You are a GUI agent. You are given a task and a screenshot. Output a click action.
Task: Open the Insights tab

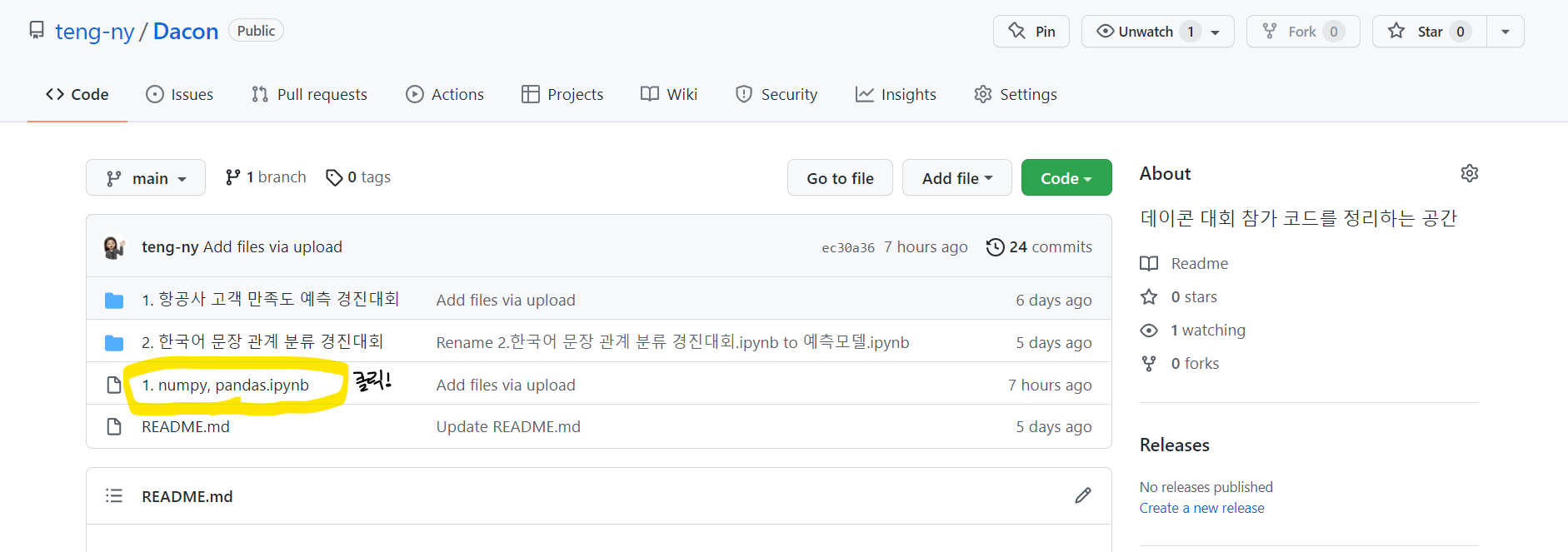(x=896, y=95)
